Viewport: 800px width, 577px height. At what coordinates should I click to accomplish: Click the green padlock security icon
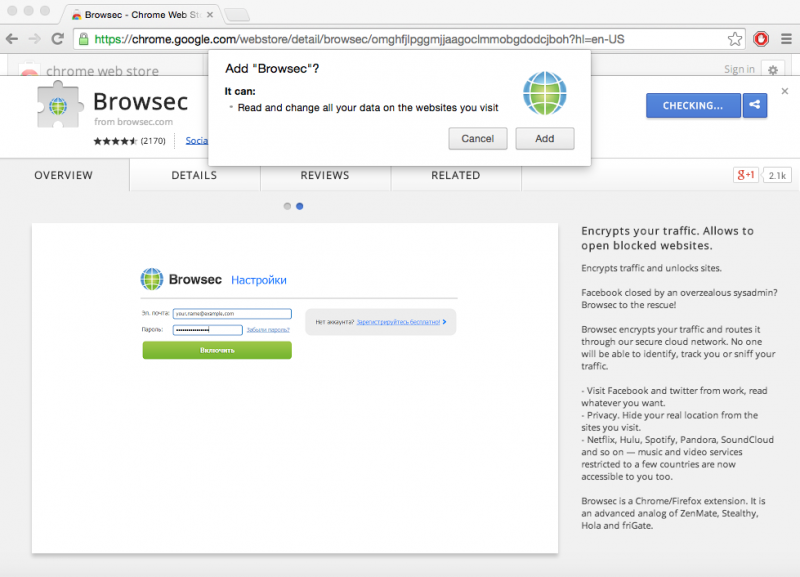pos(84,39)
